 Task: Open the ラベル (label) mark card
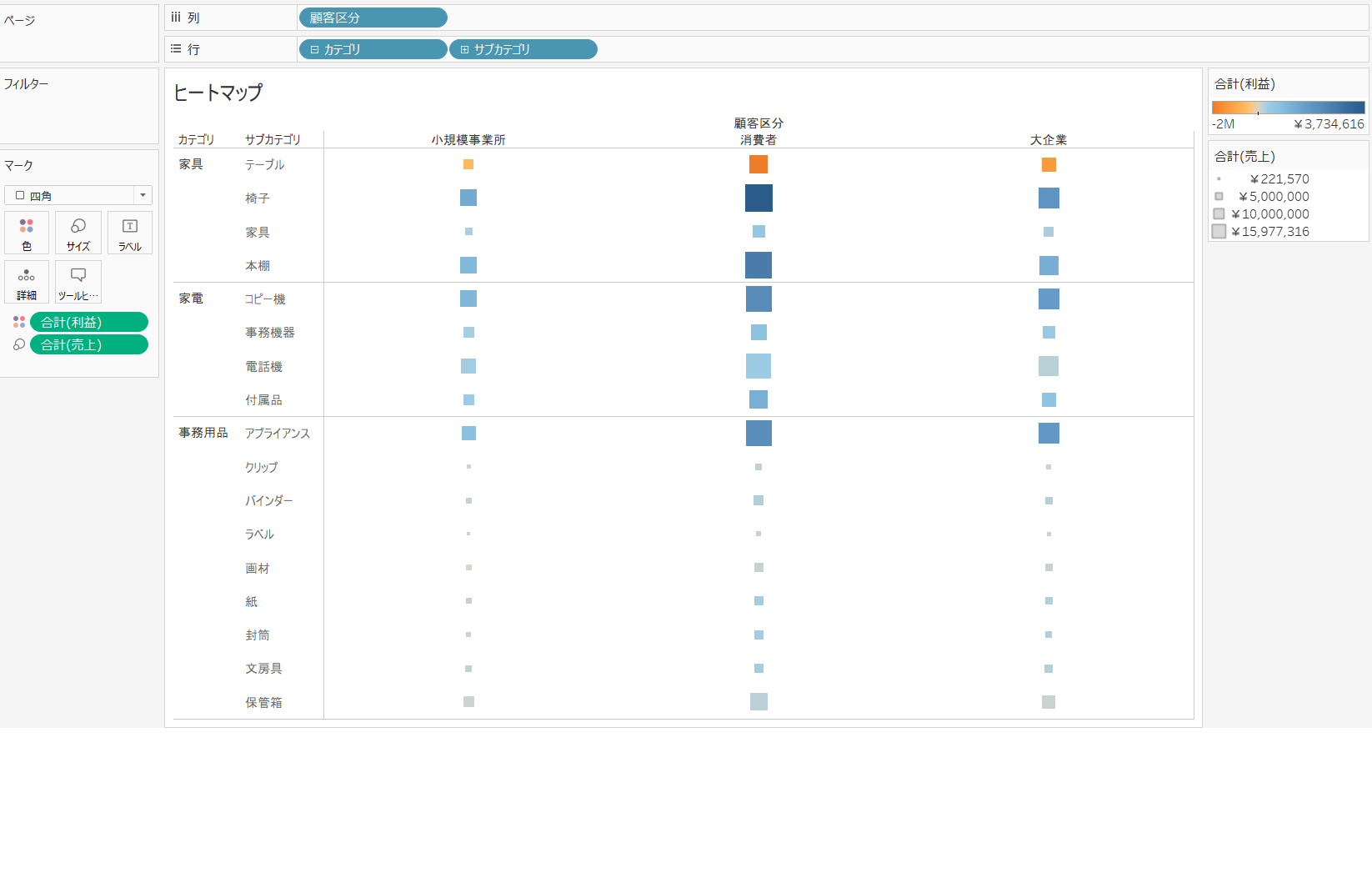130,233
